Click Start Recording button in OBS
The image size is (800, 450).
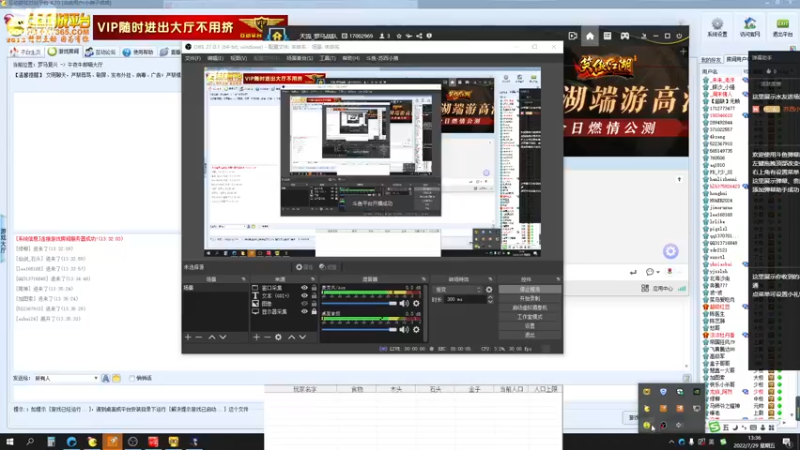point(530,298)
